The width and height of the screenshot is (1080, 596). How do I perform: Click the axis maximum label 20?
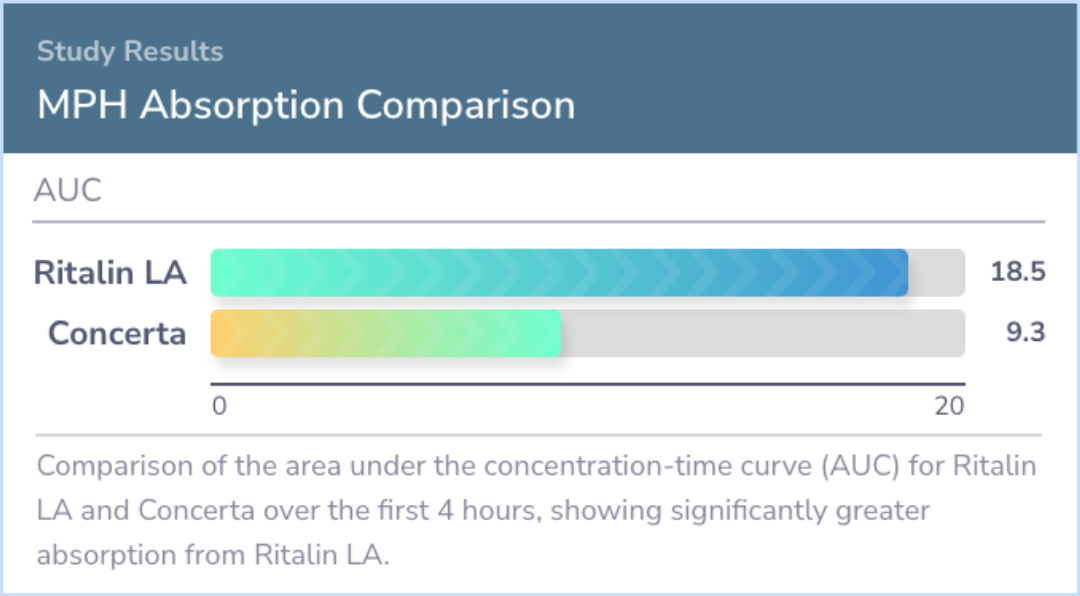(x=949, y=407)
